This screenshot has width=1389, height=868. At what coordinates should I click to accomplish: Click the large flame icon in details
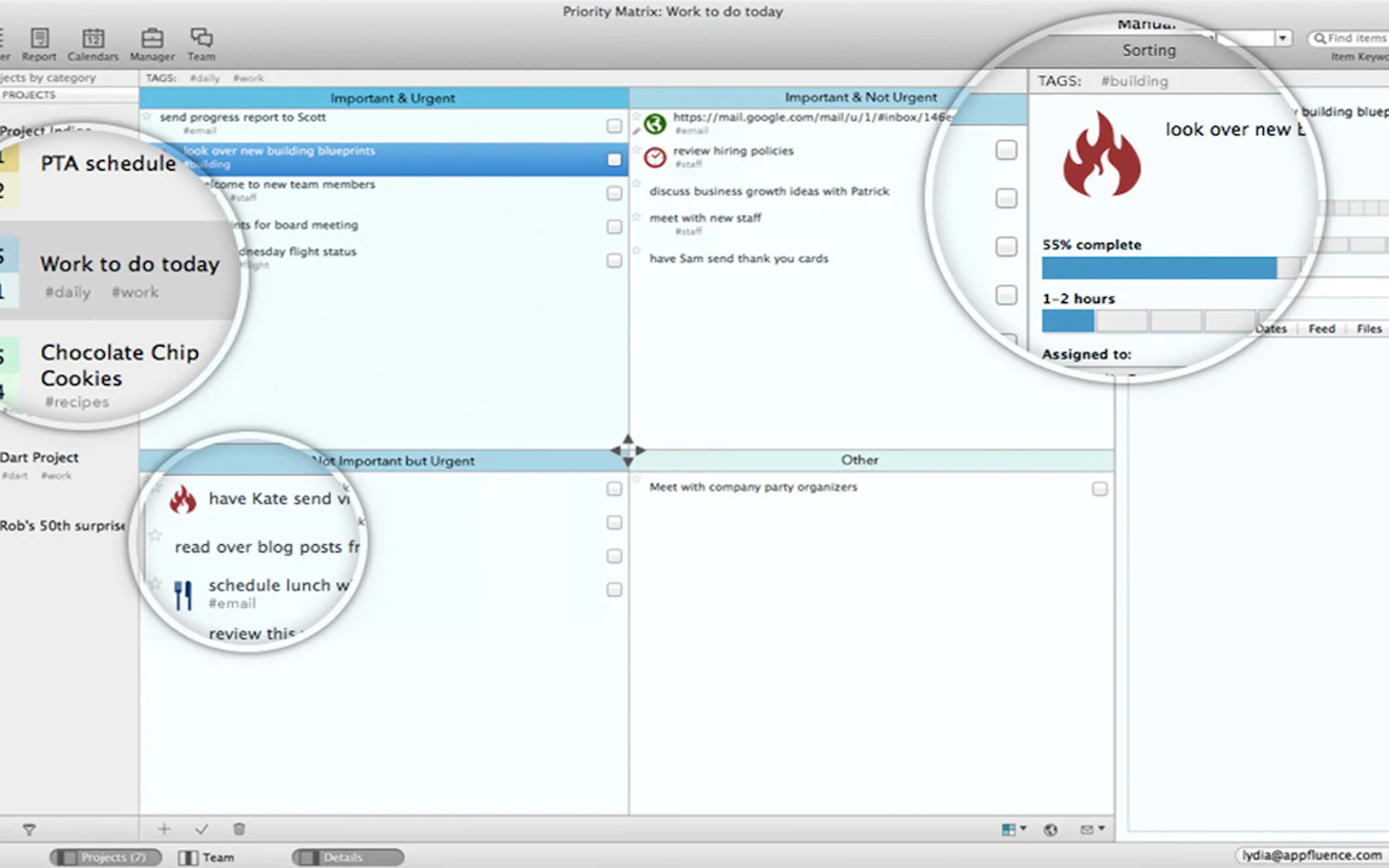(x=1102, y=154)
